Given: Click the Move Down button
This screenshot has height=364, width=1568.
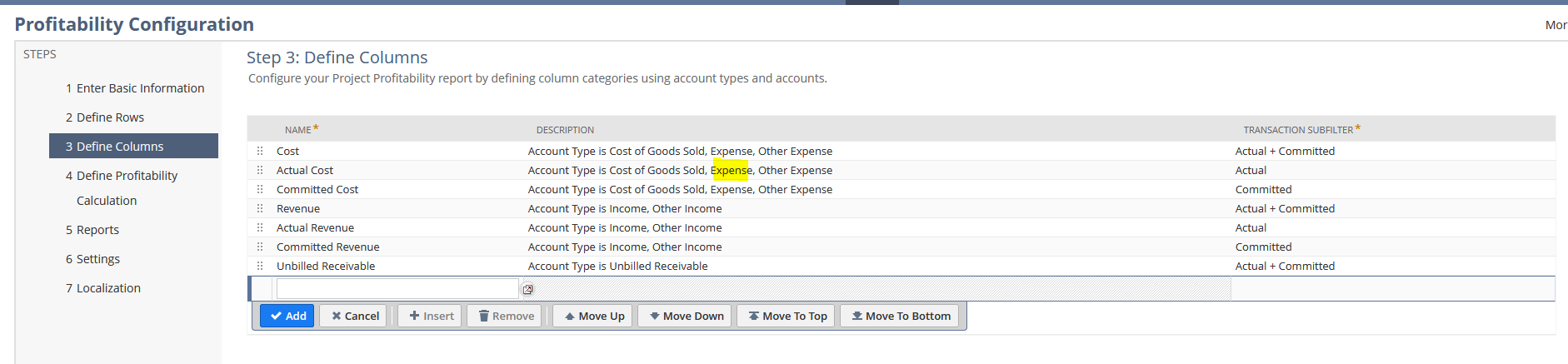Looking at the screenshot, I should [x=685, y=316].
